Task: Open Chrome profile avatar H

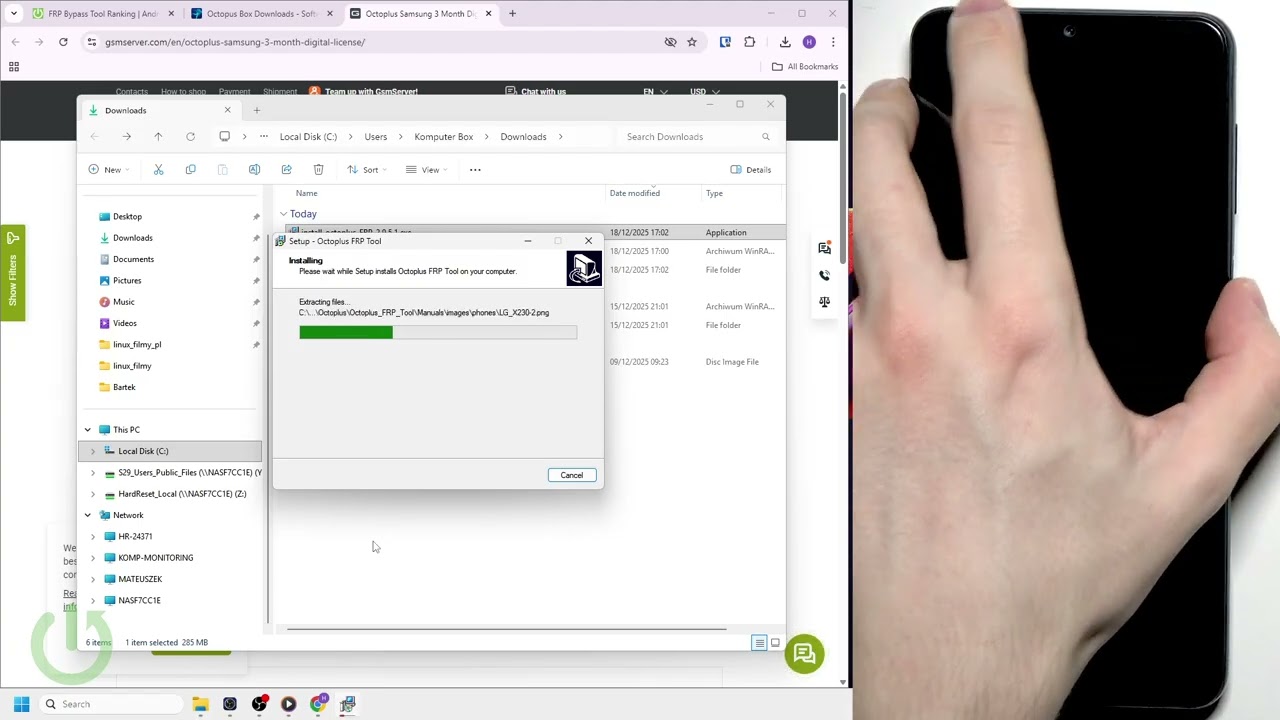Action: point(809,42)
